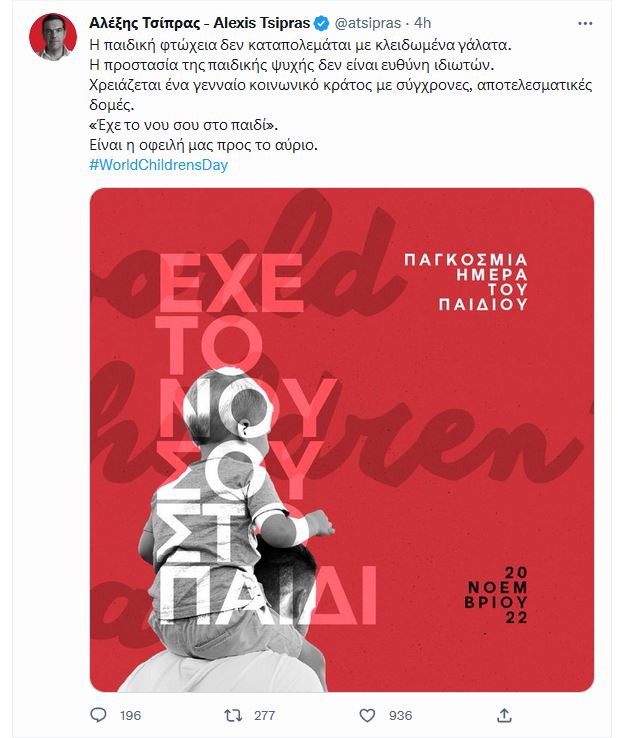Click the share upload icon
Viewport: 618px width, 738px height.
[x=504, y=715]
